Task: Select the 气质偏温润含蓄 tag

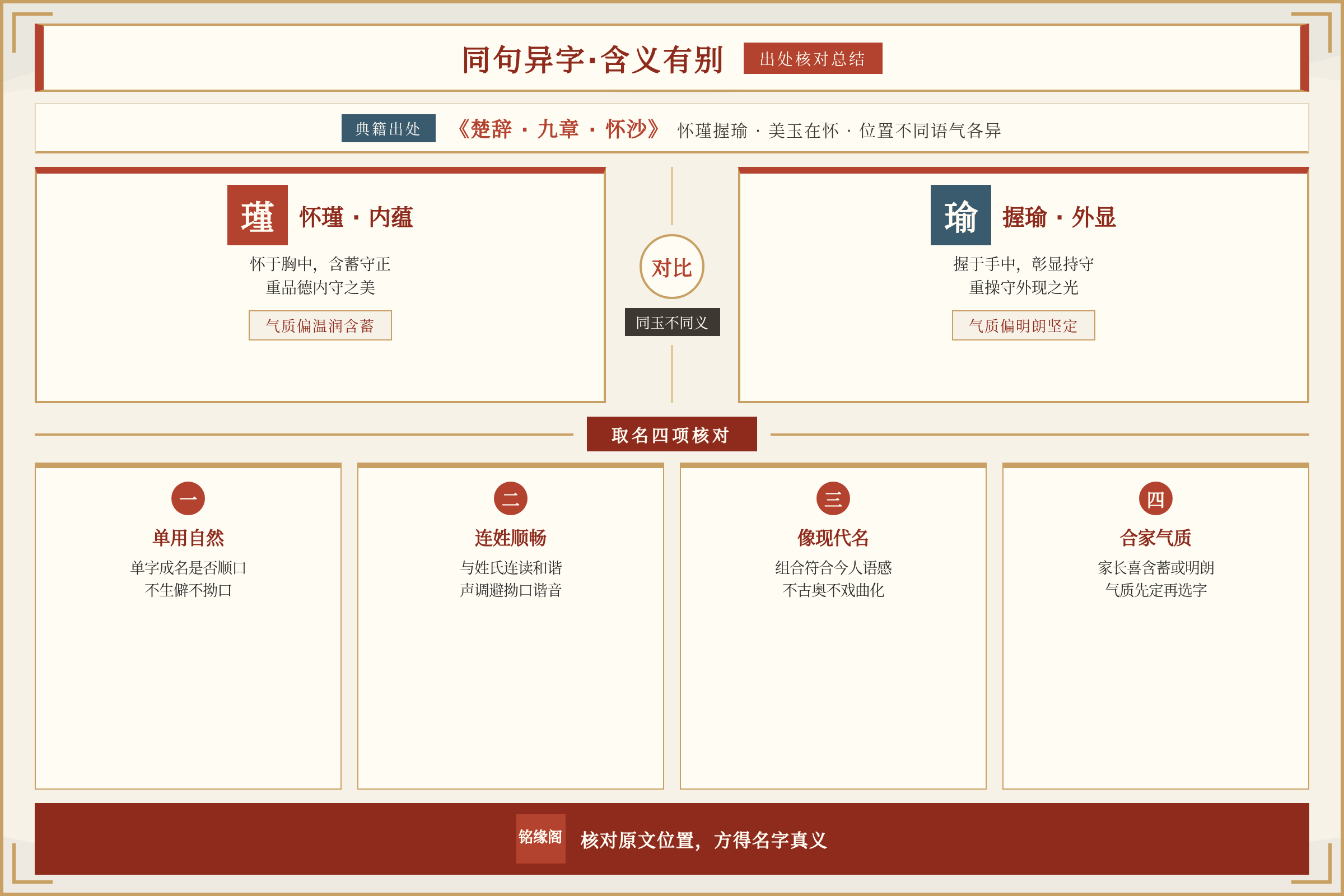Action: (320, 326)
